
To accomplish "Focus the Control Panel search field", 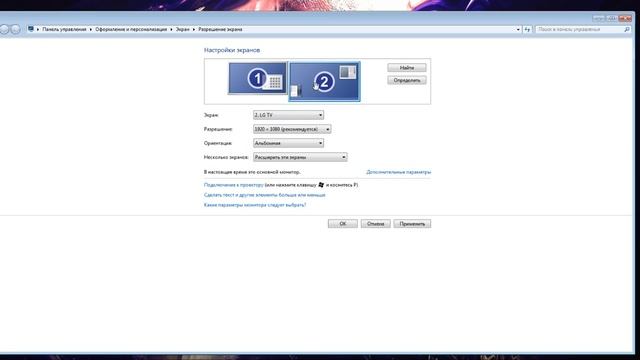I will coord(580,29).
